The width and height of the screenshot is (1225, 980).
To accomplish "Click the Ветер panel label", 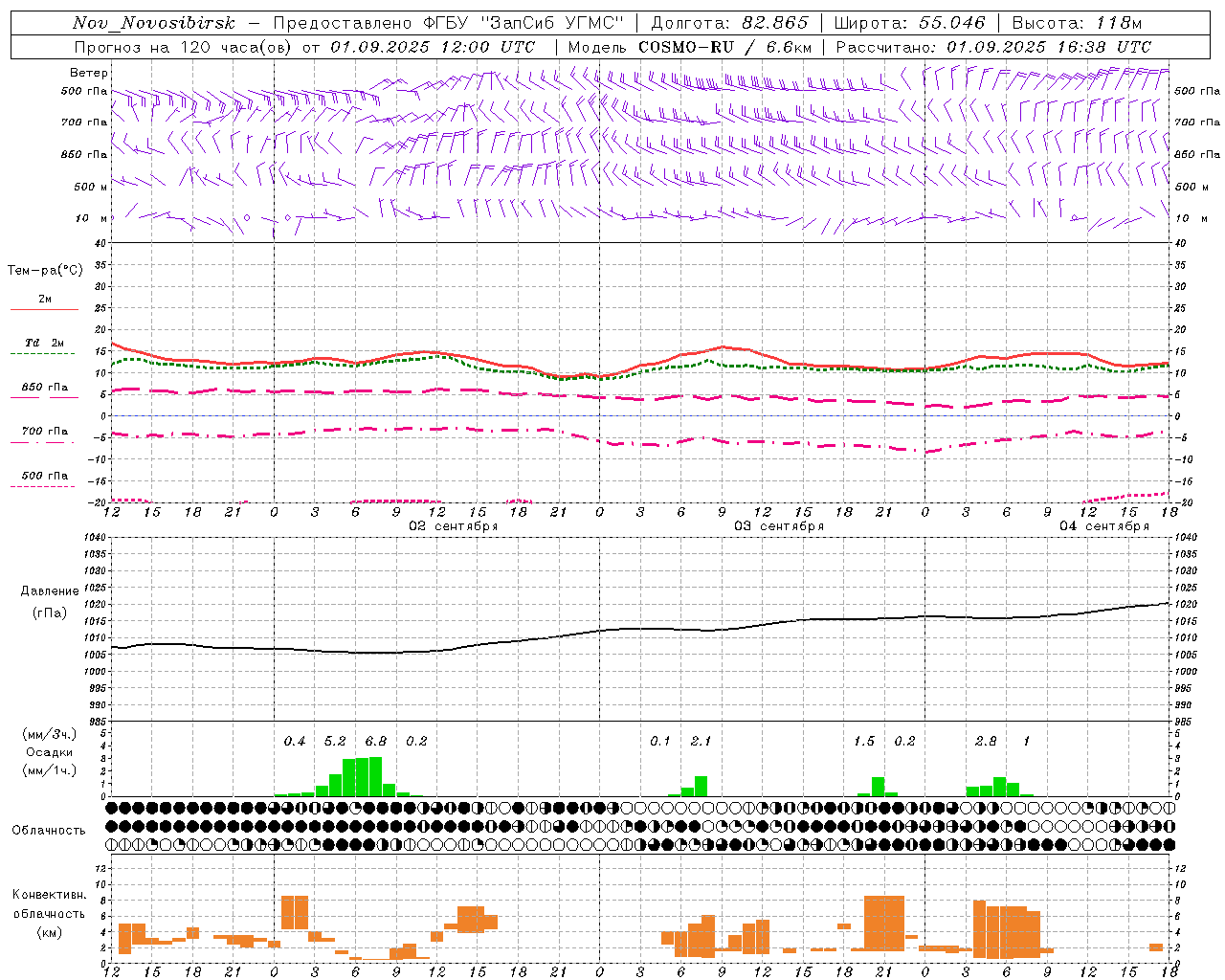I will tap(89, 73).
